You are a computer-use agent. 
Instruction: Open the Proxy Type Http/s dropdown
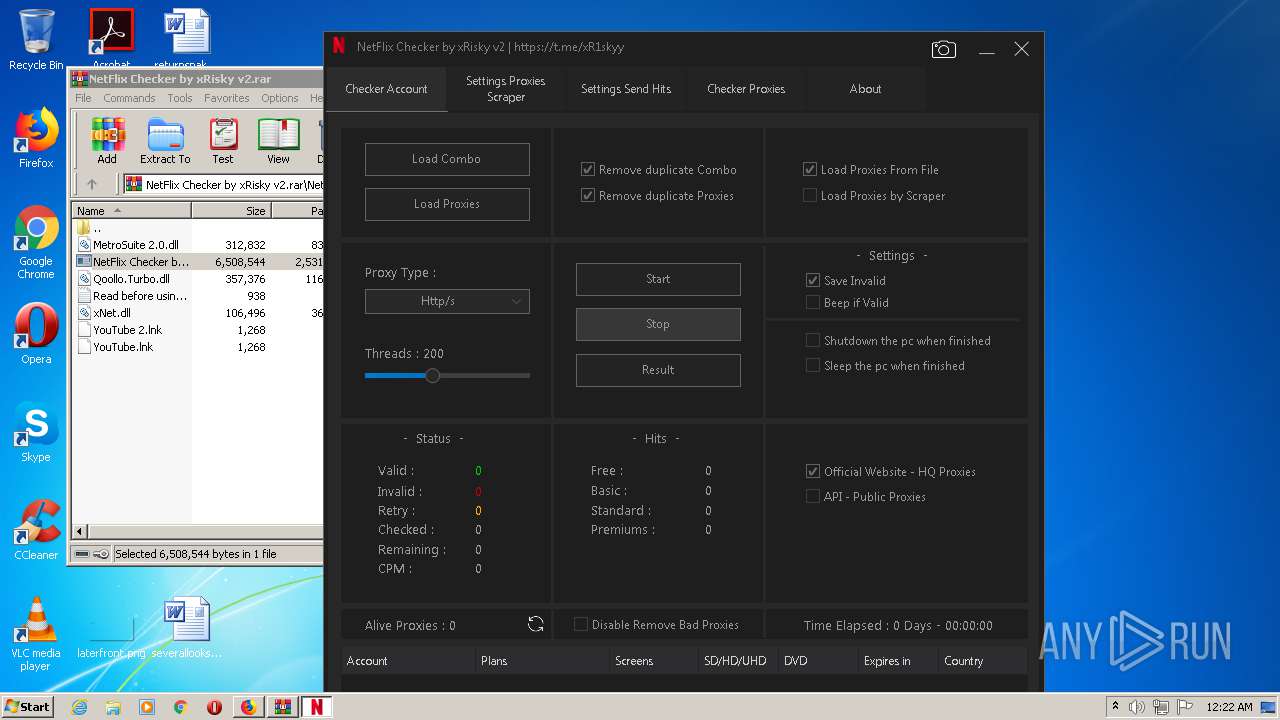pyautogui.click(x=447, y=301)
